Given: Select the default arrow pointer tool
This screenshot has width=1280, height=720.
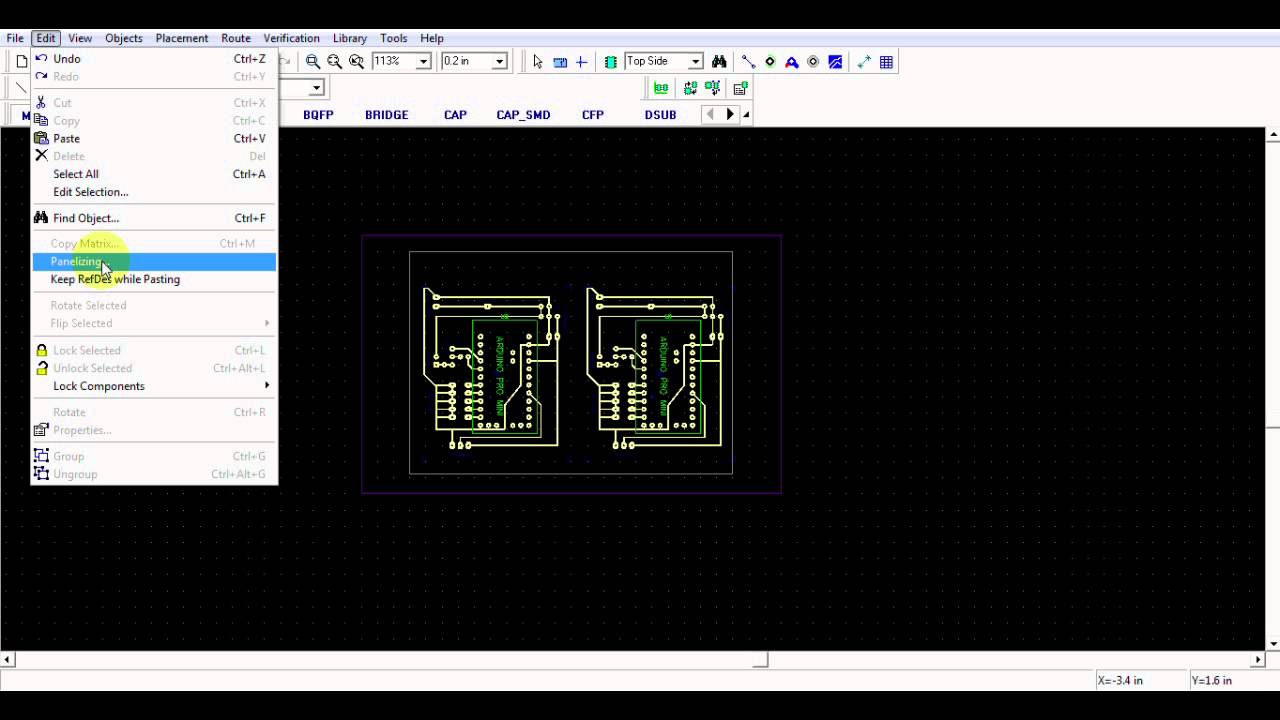Looking at the screenshot, I should (x=538, y=61).
